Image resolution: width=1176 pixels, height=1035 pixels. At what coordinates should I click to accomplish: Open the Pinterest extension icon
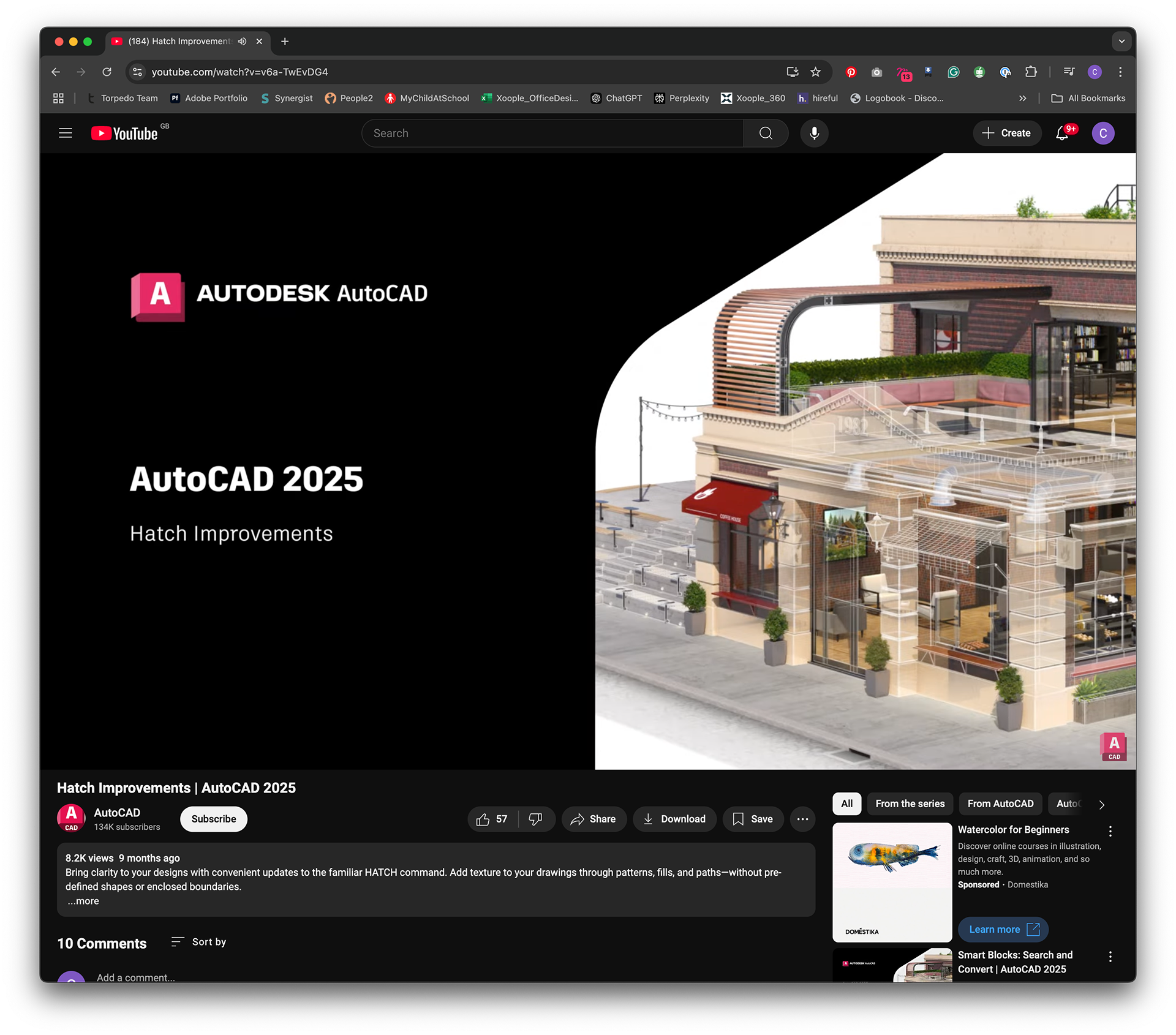[x=851, y=72]
